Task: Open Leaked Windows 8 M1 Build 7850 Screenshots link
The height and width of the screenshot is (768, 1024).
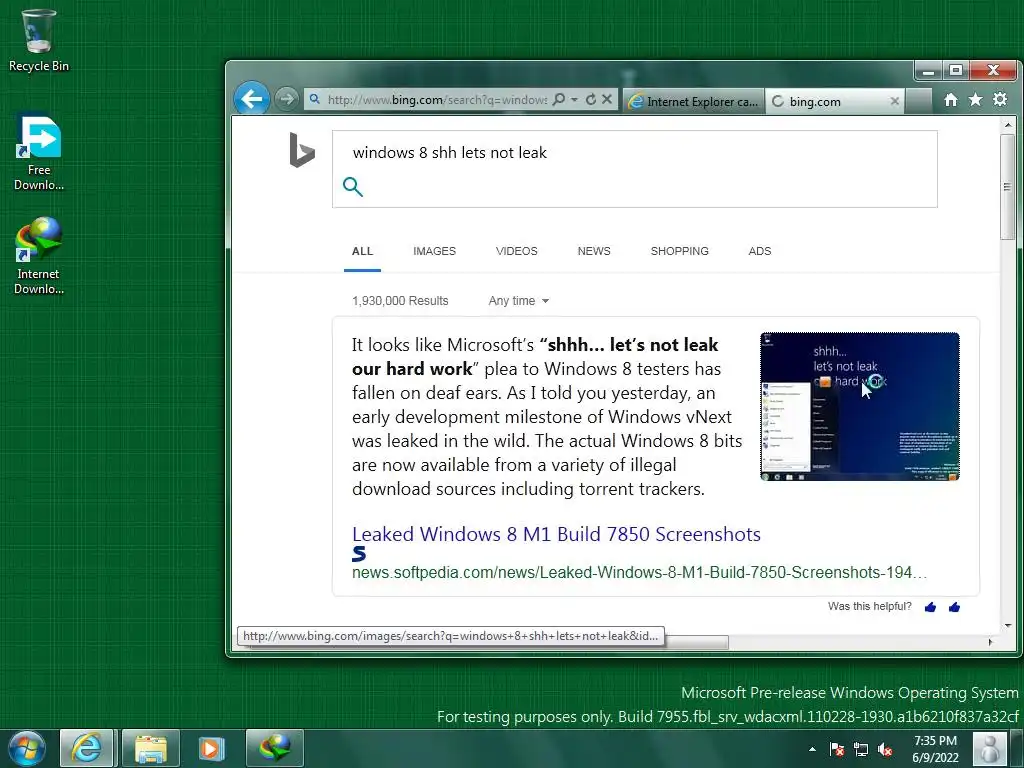Action: (x=556, y=534)
